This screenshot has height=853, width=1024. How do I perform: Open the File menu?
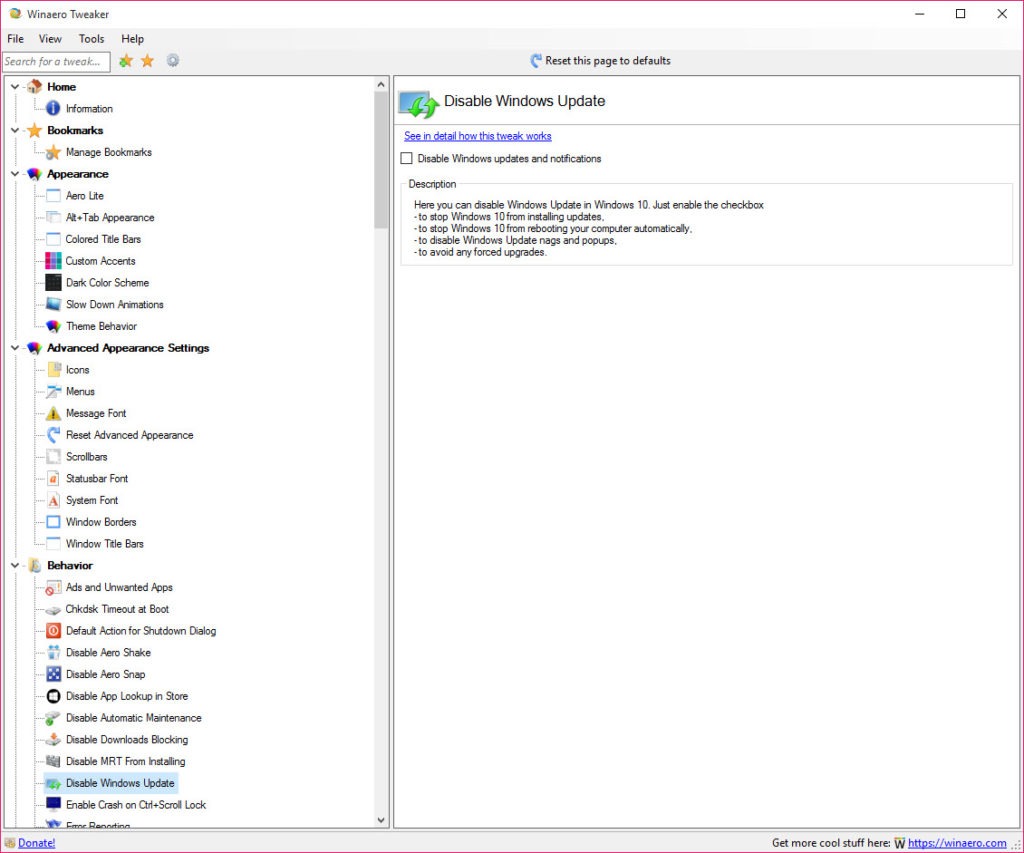point(15,39)
